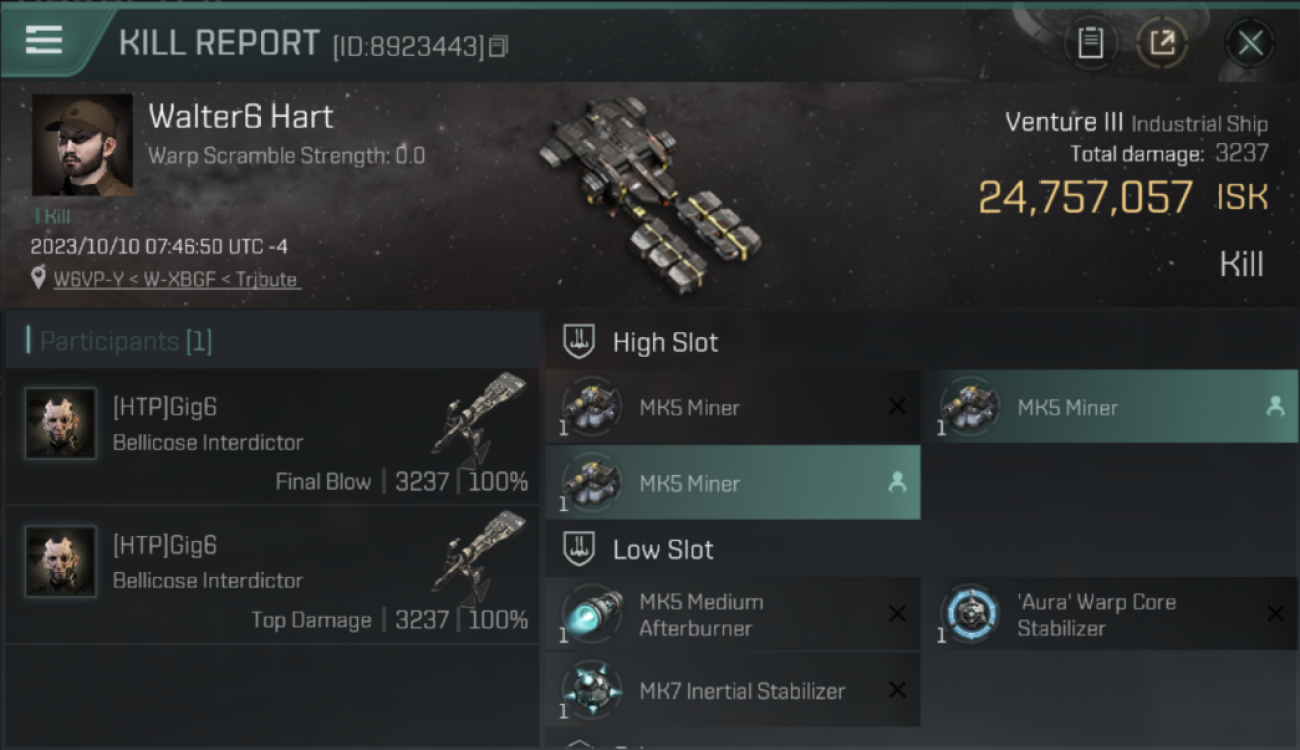Copy the kill report ID number
This screenshot has width=1300, height=750.
pyautogui.click(x=497, y=46)
